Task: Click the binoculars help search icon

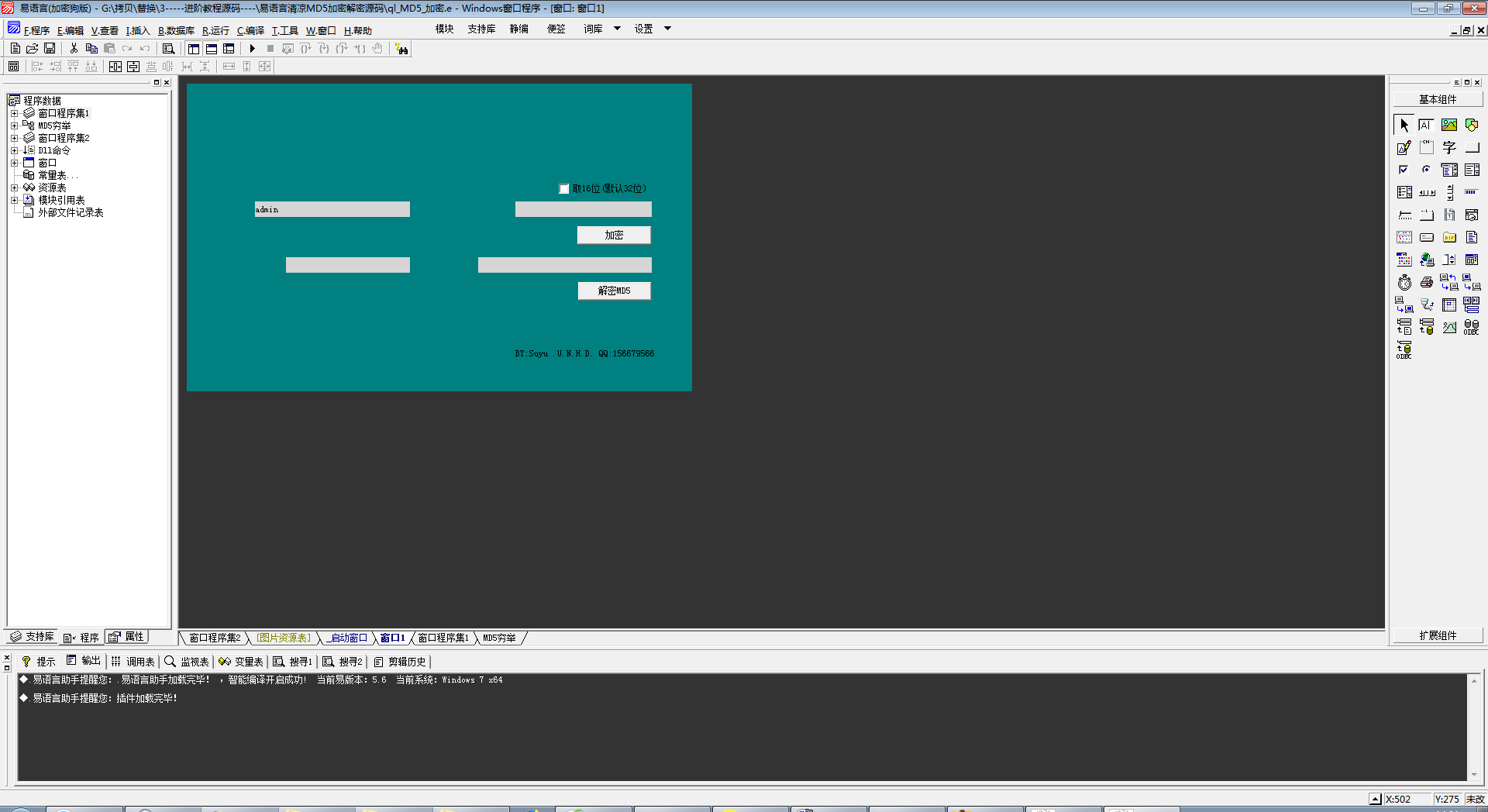Action: pos(401,49)
